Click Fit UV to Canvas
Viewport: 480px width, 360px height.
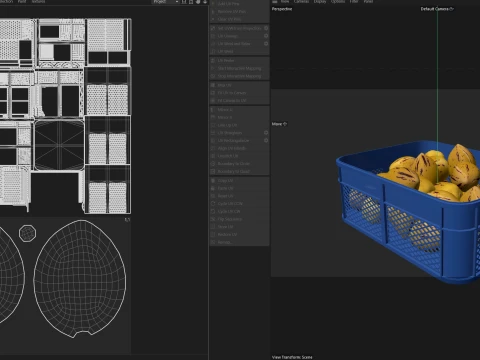coord(239,93)
